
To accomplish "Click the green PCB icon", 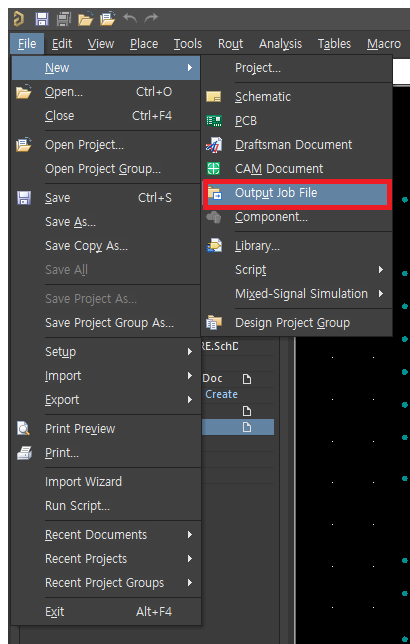I will point(214,121).
